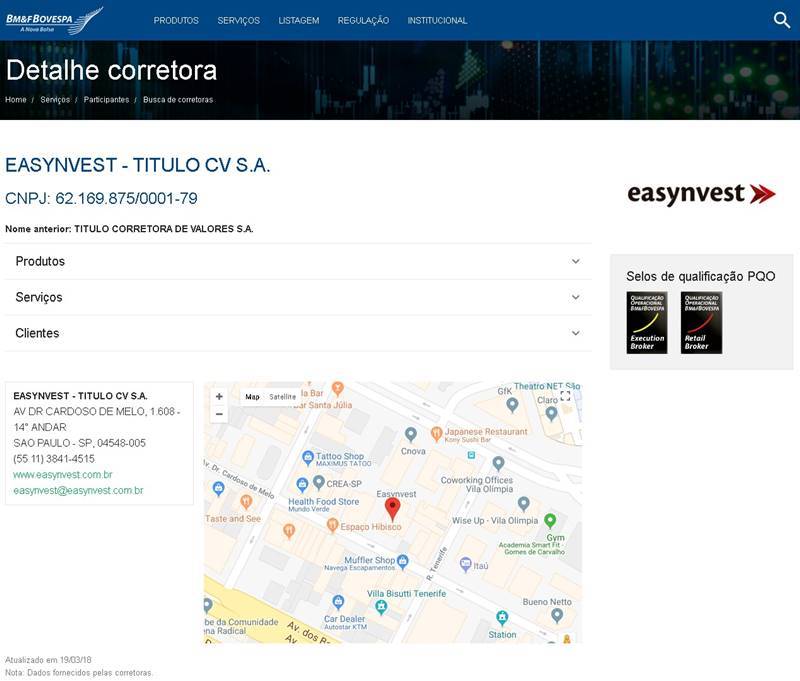Viewport: 800px width, 681px height.
Task: Expand the Produtos section chevron
Action: pyautogui.click(x=576, y=261)
